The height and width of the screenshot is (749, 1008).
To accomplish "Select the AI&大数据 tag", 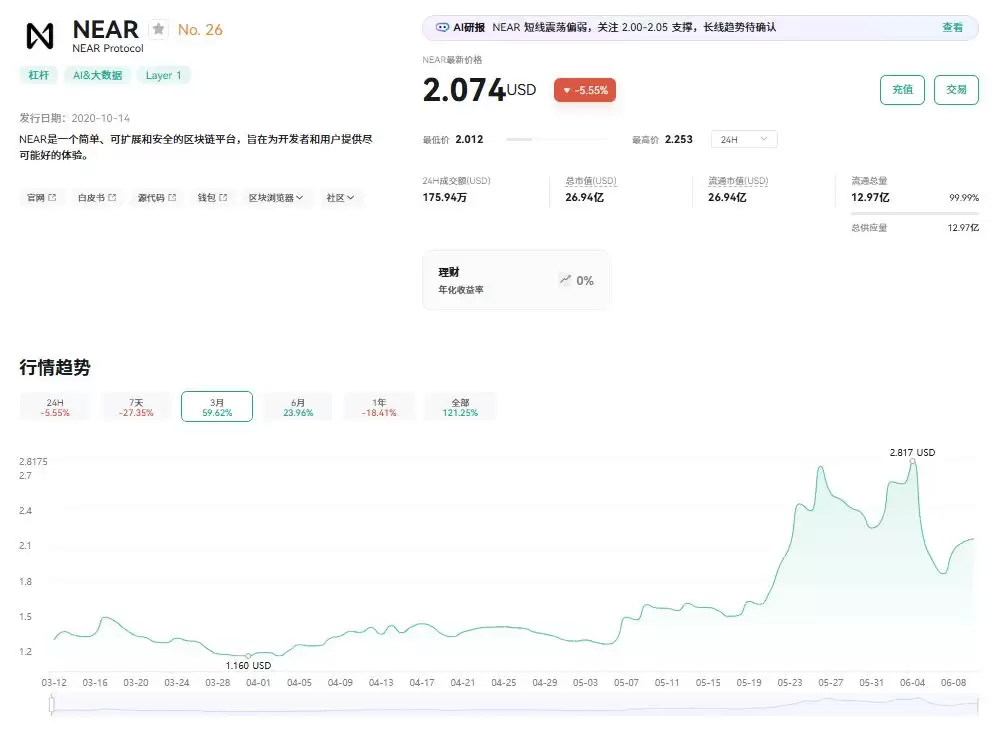I will [98, 75].
